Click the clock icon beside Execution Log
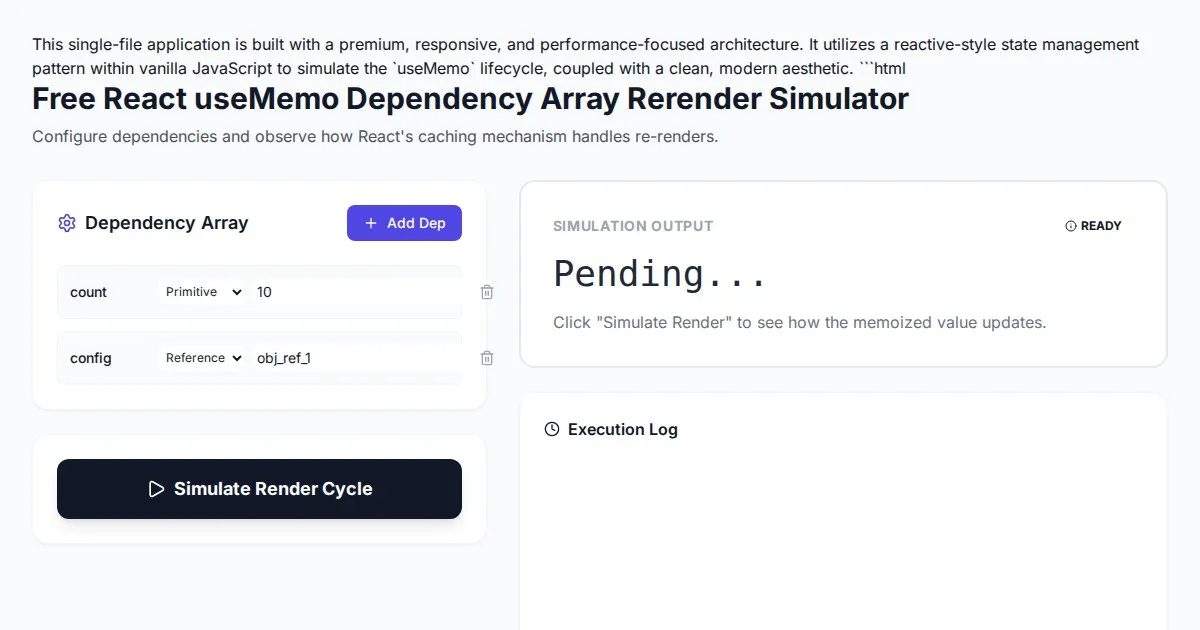The width and height of the screenshot is (1200, 630). pyautogui.click(x=552, y=429)
